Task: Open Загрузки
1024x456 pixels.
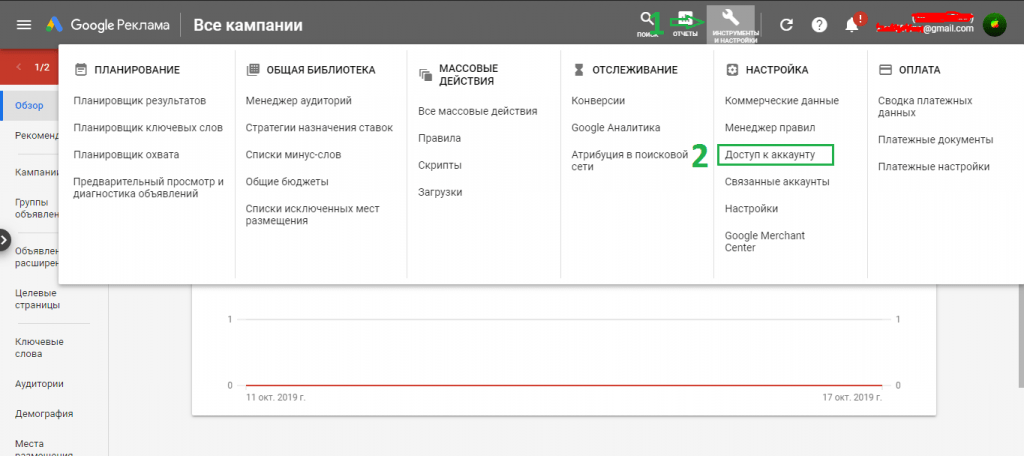Action: [440, 193]
